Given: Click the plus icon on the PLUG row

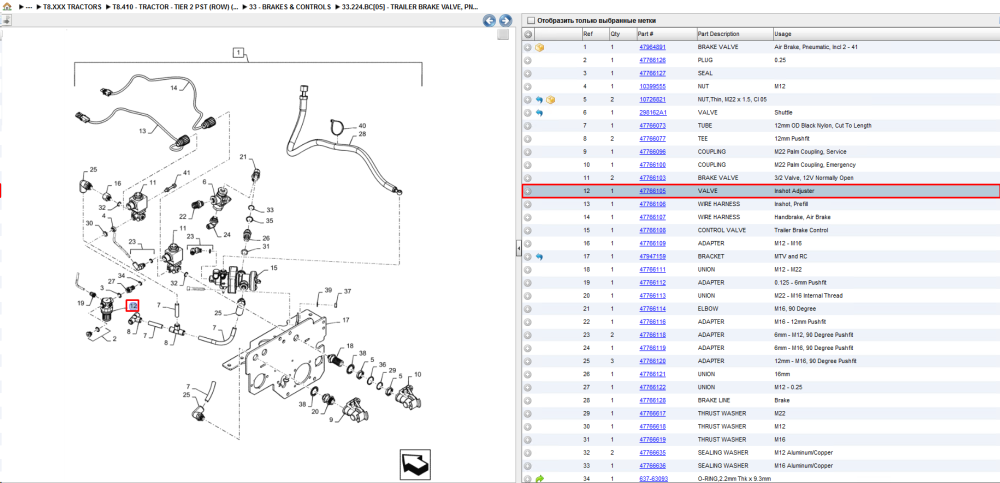Looking at the screenshot, I should (528, 60).
